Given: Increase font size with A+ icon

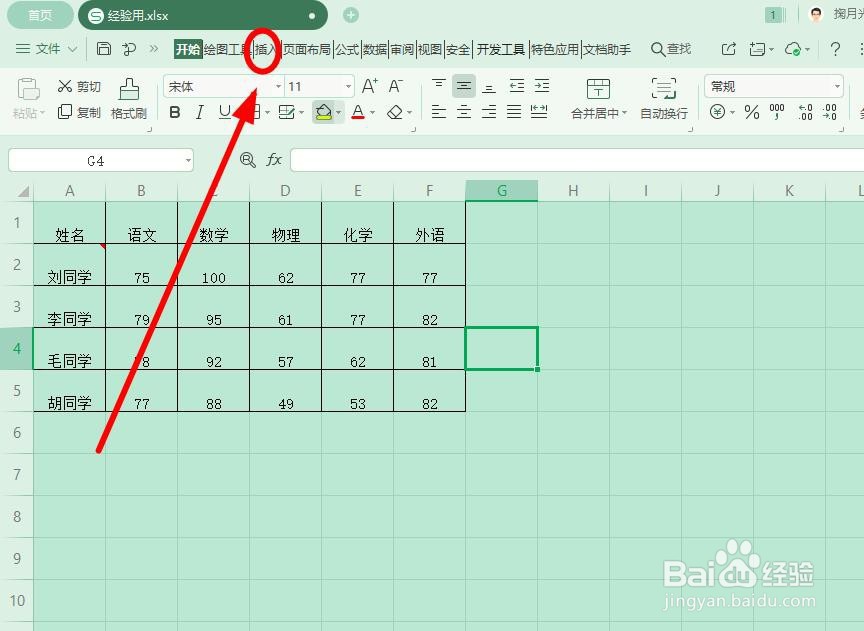Looking at the screenshot, I should click(369, 86).
